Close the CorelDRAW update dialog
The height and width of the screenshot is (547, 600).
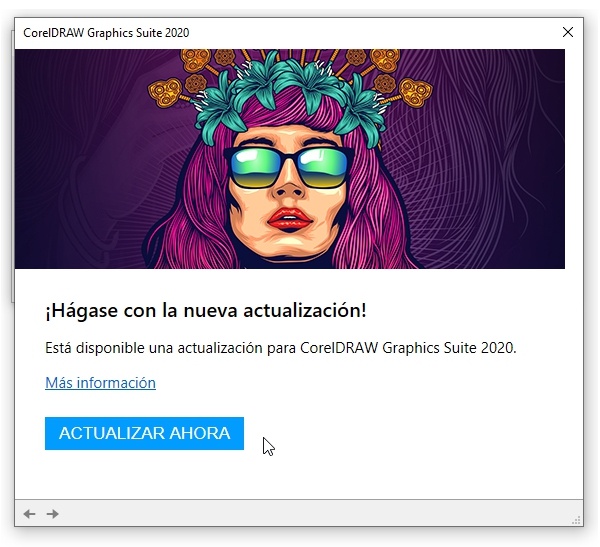point(568,32)
